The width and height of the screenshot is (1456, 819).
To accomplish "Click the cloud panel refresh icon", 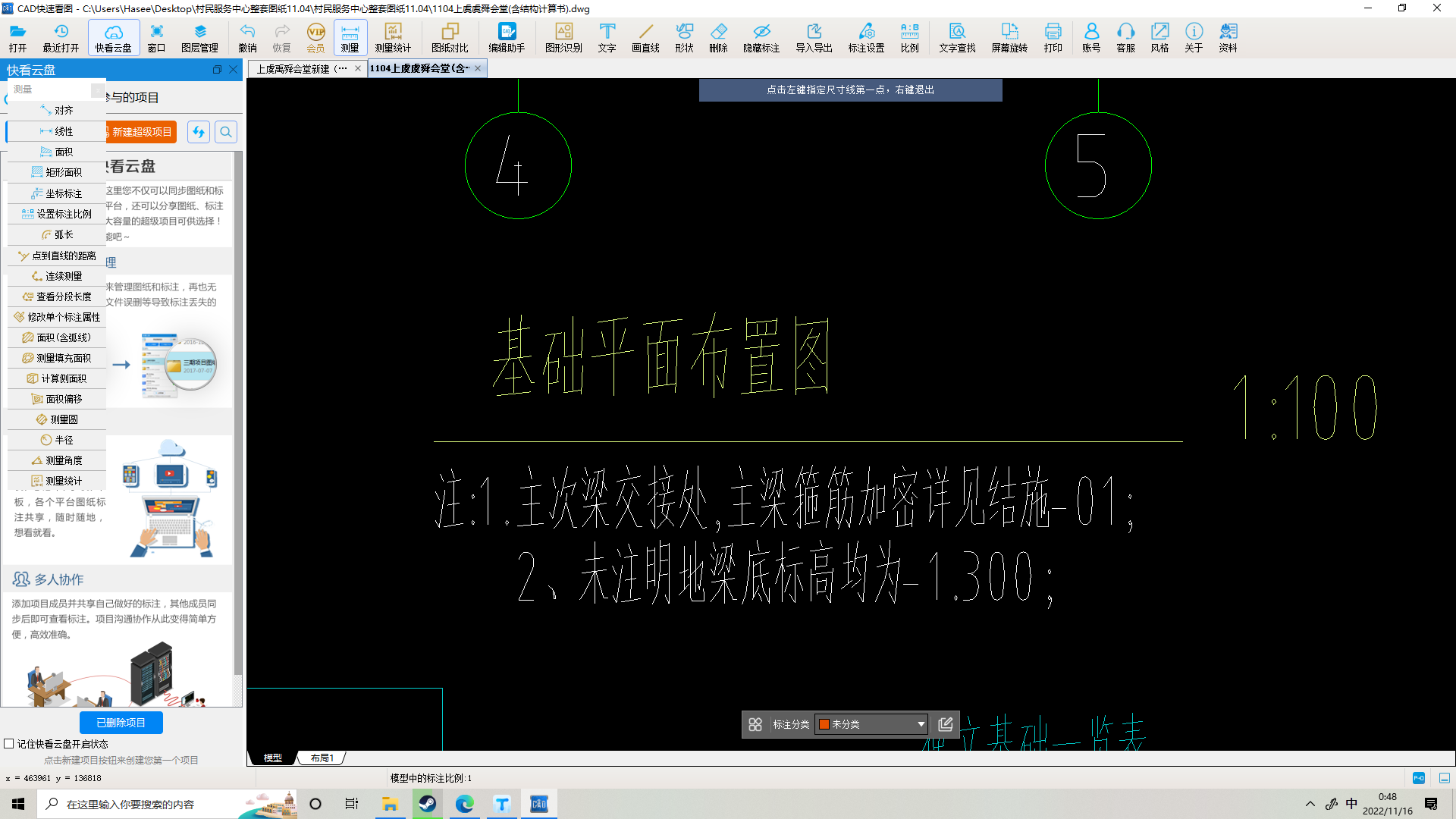I will [x=199, y=132].
